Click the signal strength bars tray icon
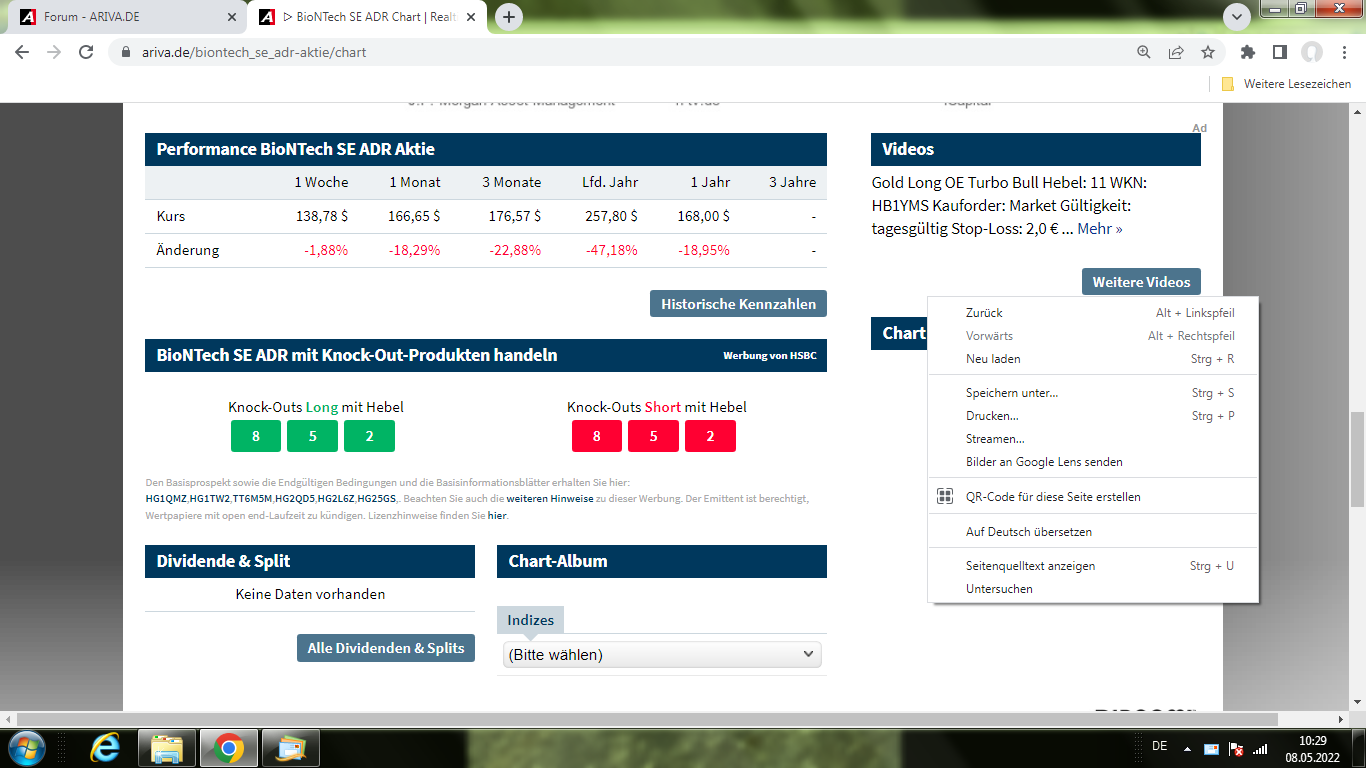Viewport: 1366px width, 768px height. tap(1260, 748)
